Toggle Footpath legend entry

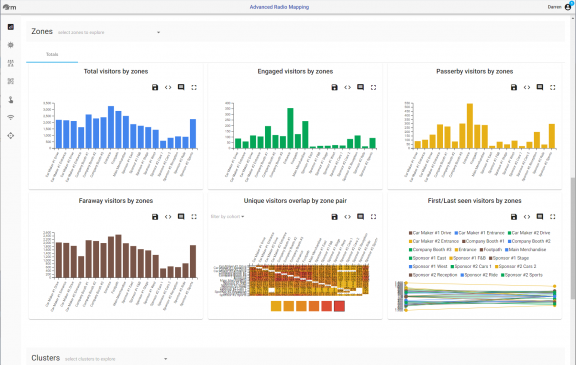click(491, 250)
